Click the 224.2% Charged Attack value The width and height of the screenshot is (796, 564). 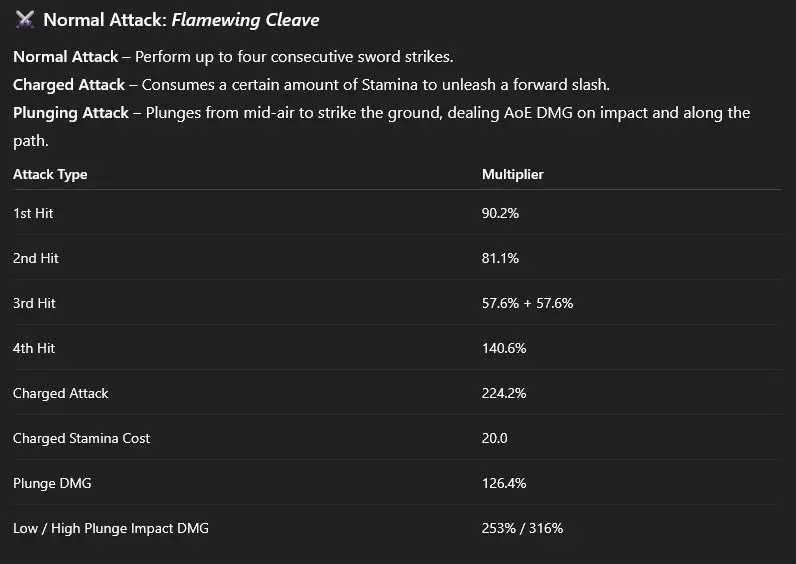coord(504,393)
